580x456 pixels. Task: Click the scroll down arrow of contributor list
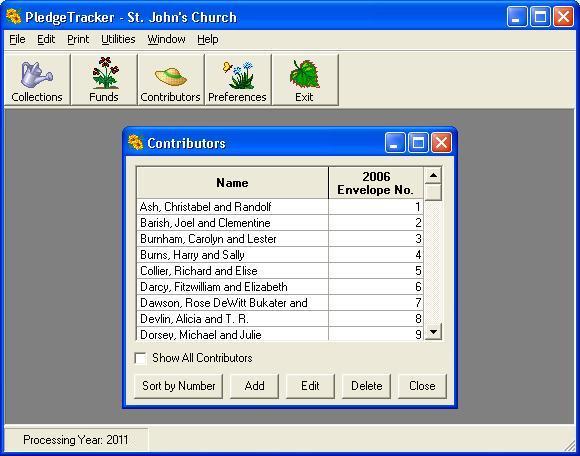coord(433,332)
